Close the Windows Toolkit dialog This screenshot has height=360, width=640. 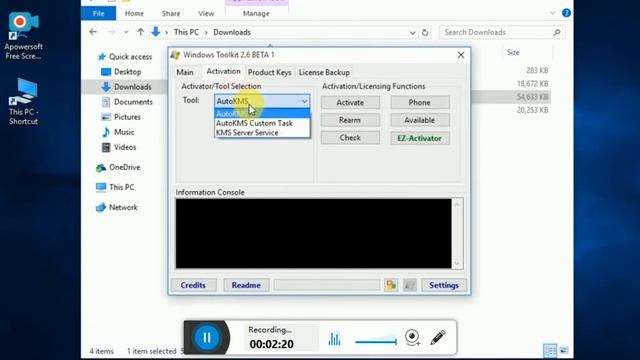pyautogui.click(x=461, y=55)
